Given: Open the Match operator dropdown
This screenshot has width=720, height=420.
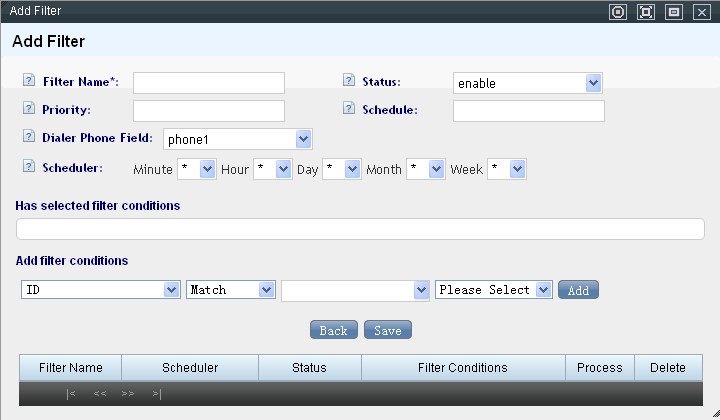Looking at the screenshot, I should click(x=230, y=290).
